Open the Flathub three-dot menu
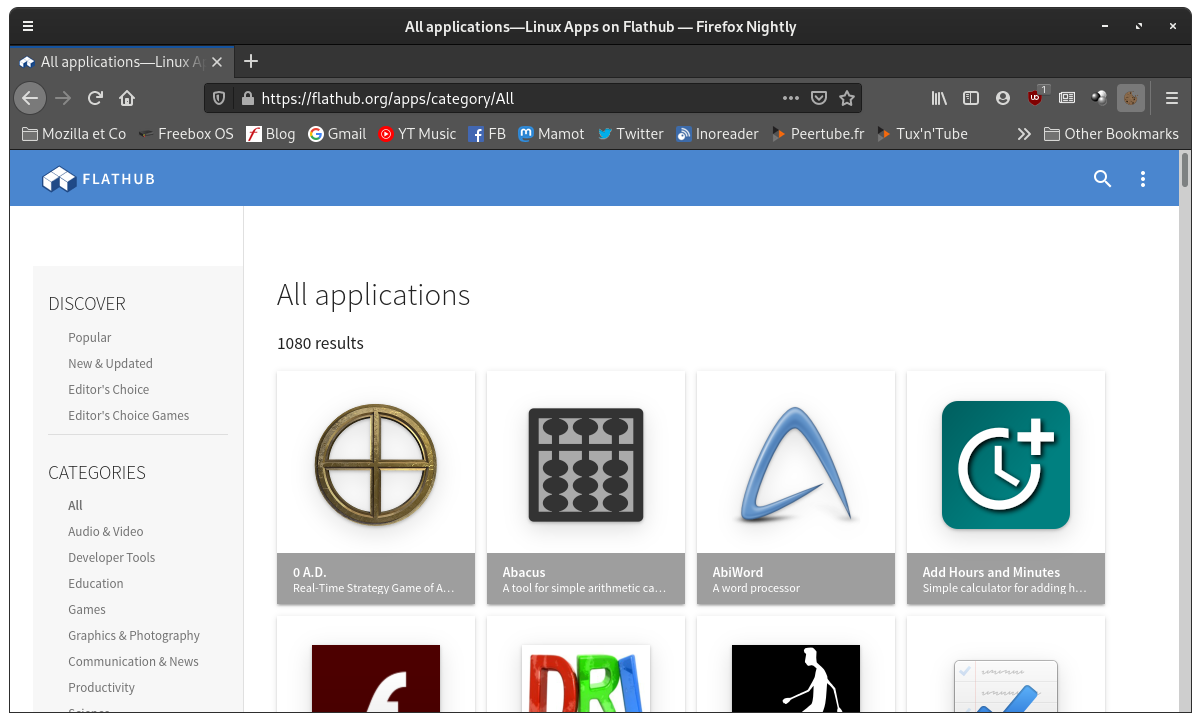This screenshot has height=722, width=1201. [x=1143, y=179]
